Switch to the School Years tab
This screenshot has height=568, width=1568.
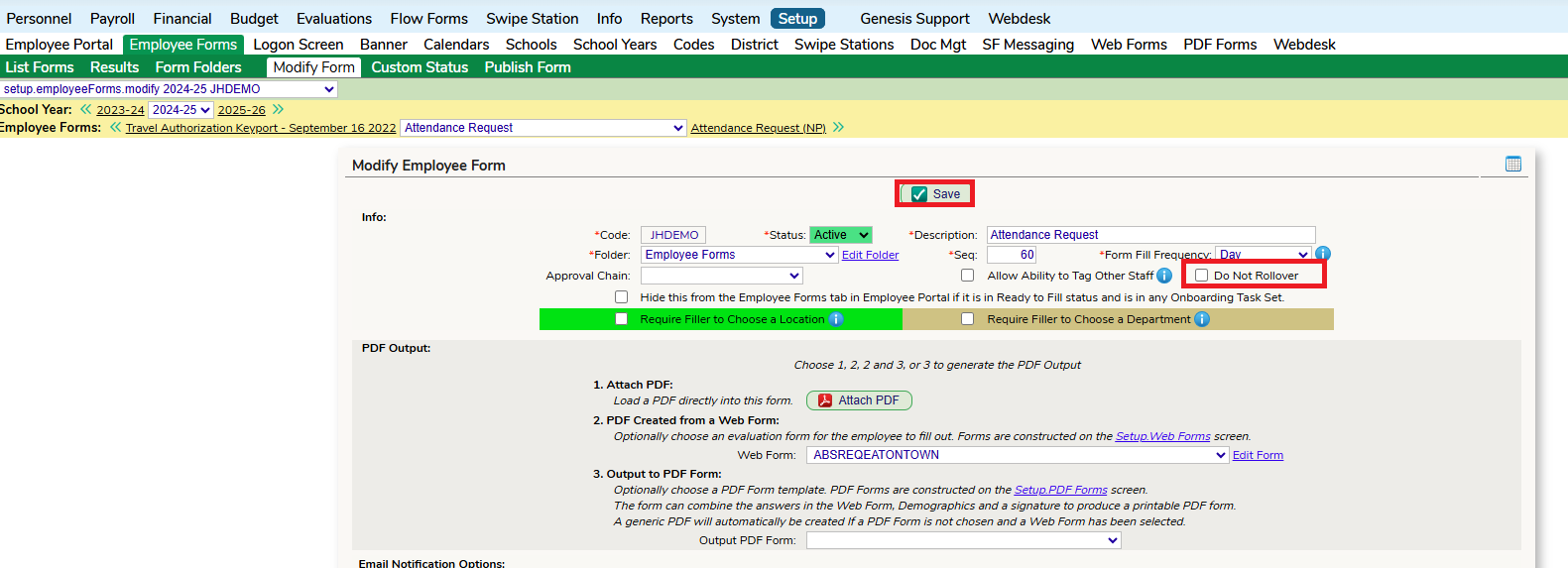tap(615, 45)
